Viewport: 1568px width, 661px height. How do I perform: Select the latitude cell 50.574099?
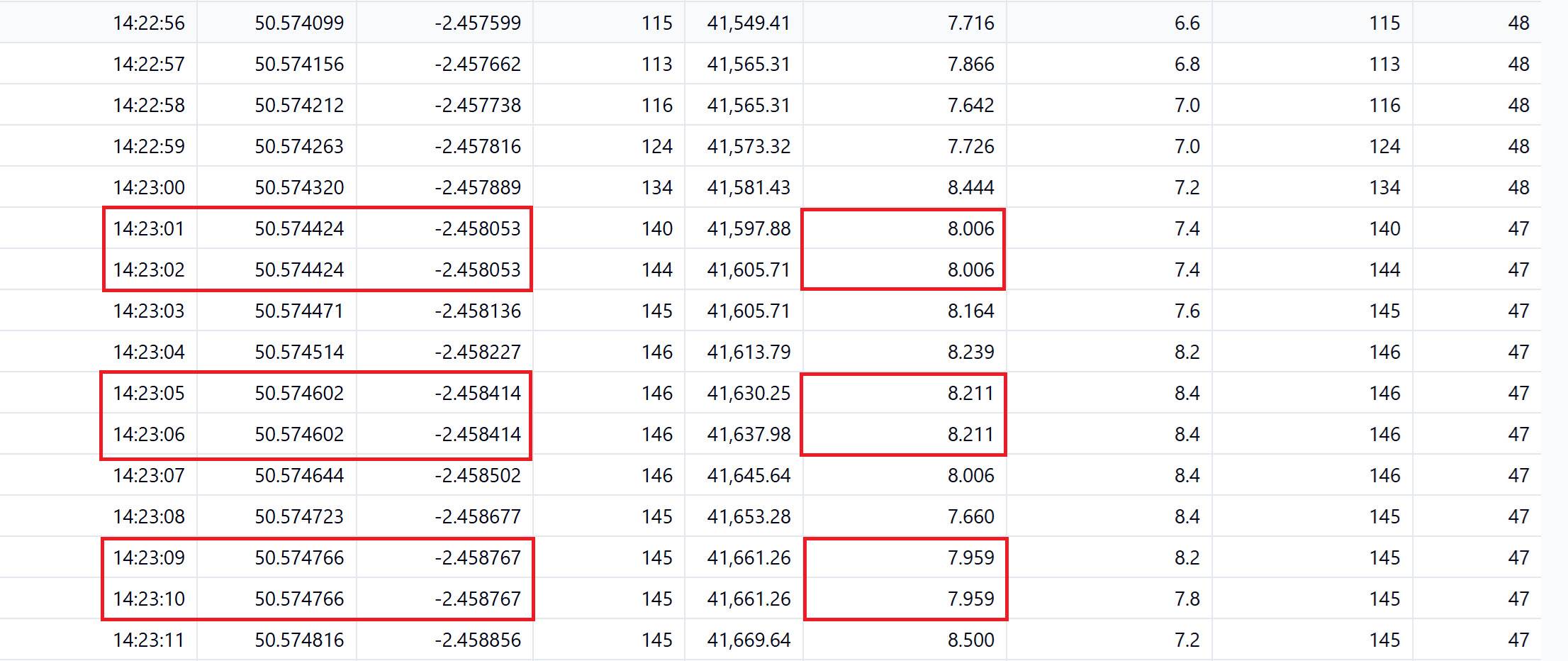pos(298,23)
